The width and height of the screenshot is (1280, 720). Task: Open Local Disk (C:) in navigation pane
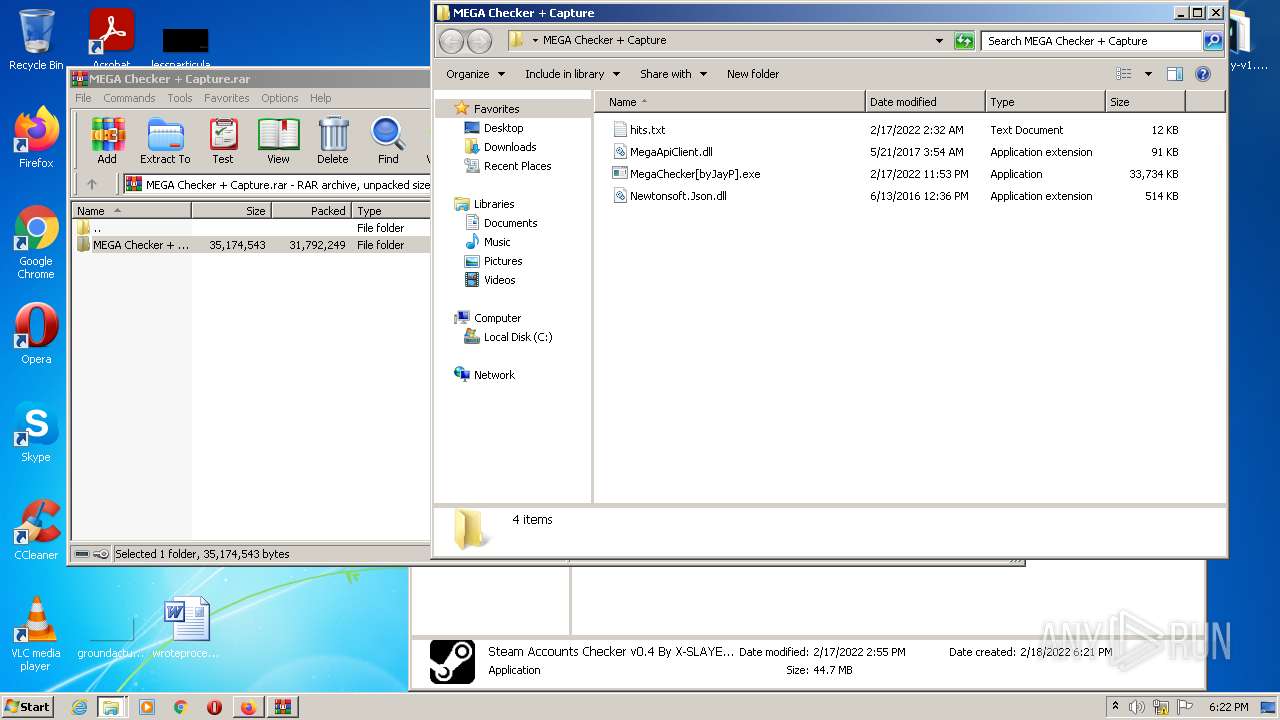518,337
